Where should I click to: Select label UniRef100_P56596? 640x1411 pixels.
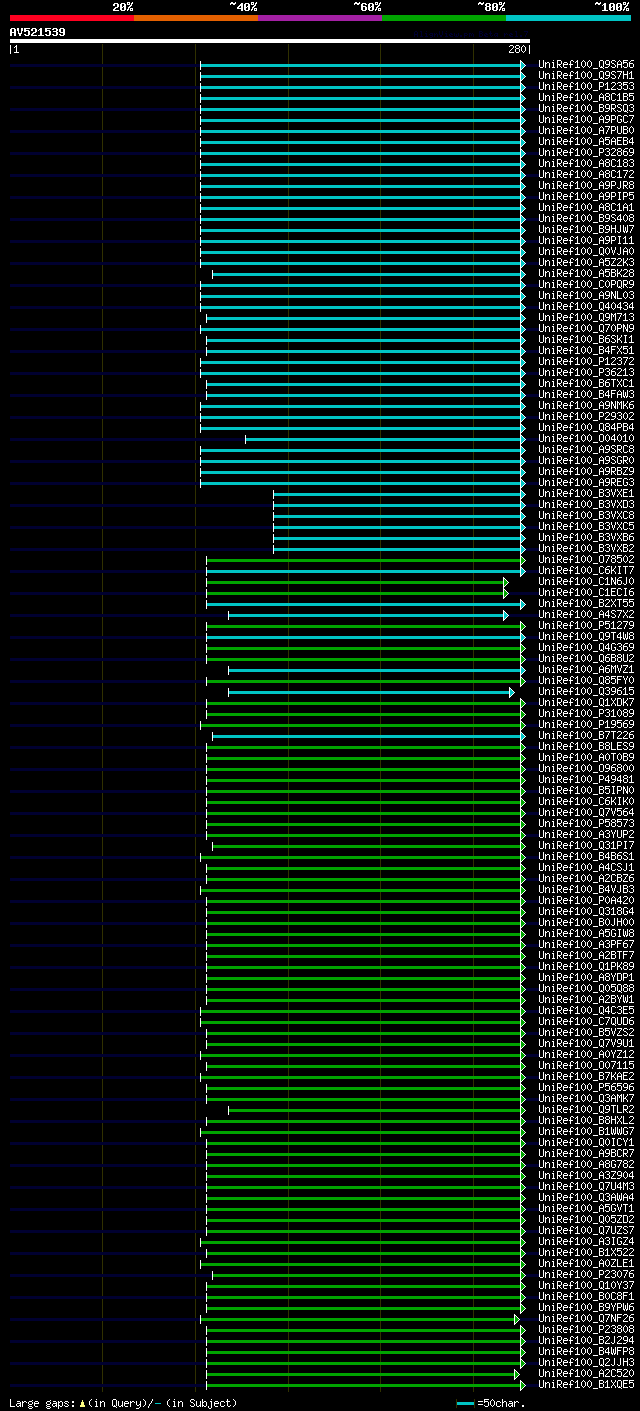586,1087
